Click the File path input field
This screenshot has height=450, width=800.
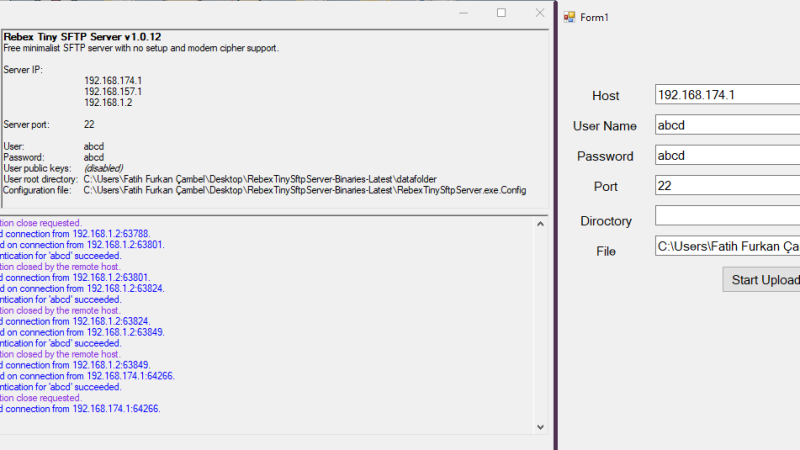click(728, 246)
